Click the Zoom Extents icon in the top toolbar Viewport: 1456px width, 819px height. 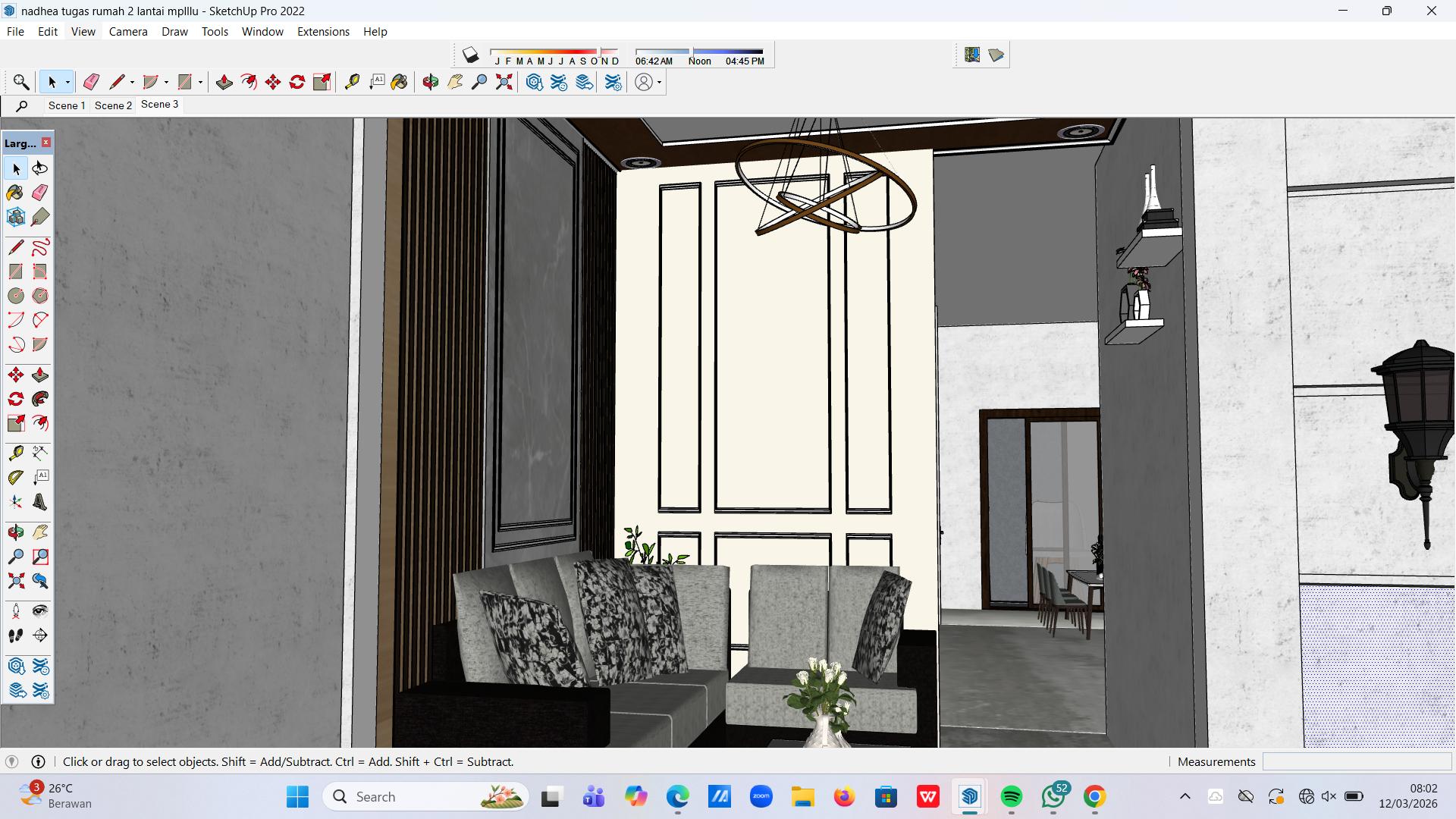(x=504, y=82)
